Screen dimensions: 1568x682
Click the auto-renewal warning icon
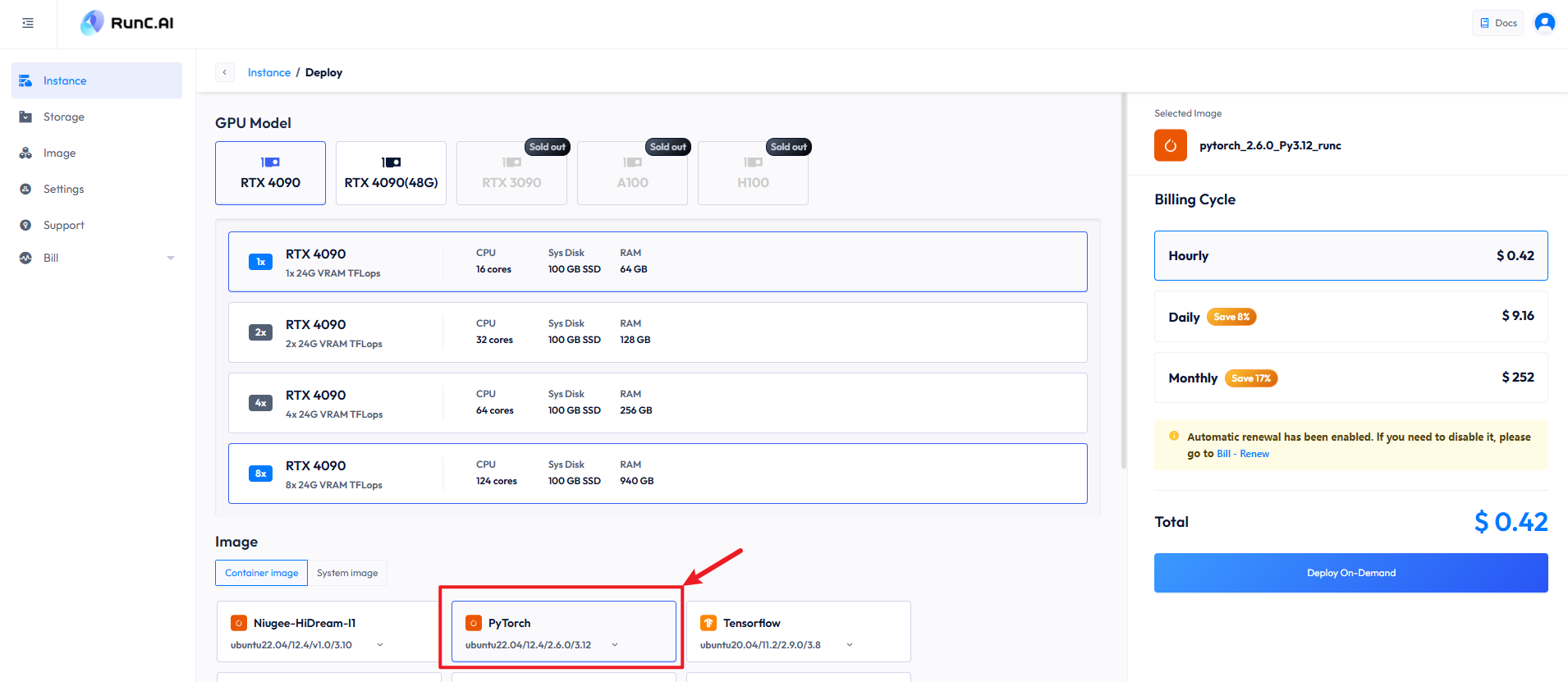(1174, 436)
